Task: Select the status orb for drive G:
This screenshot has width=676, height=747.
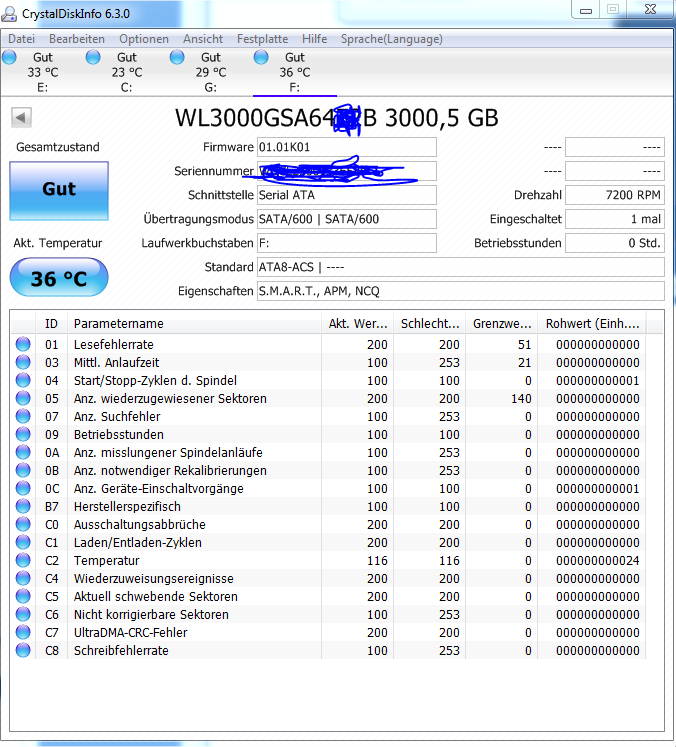Action: [177, 58]
